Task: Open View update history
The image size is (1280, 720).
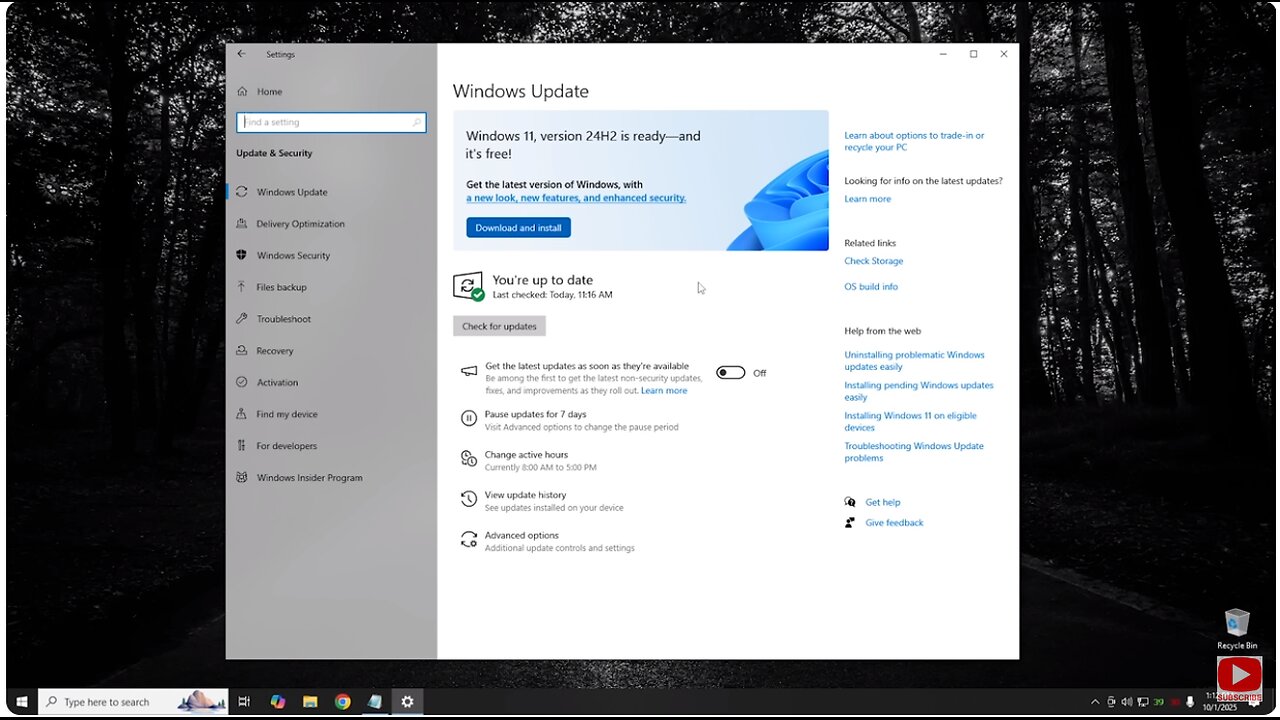Action: click(x=525, y=495)
